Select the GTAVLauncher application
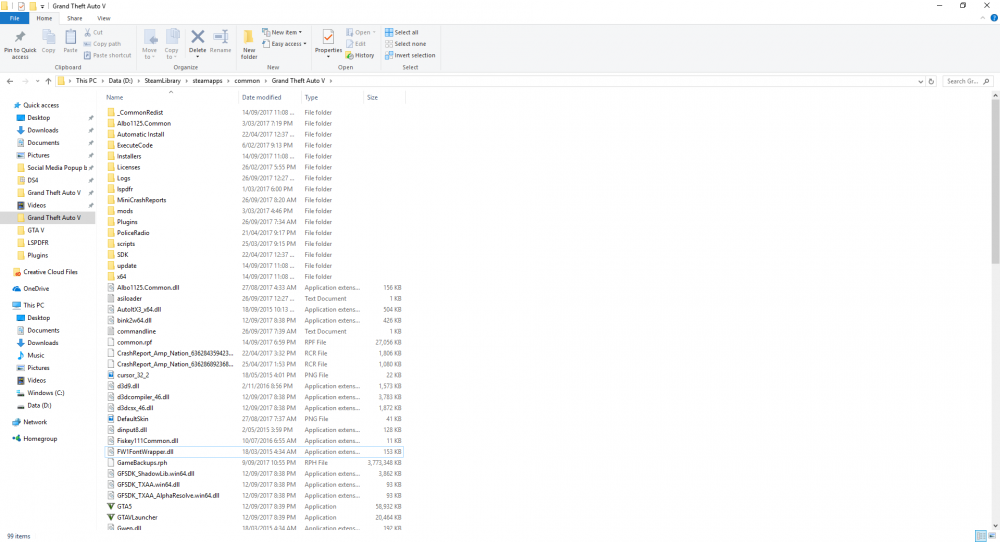This screenshot has height=542, width=1000. click(x=137, y=517)
